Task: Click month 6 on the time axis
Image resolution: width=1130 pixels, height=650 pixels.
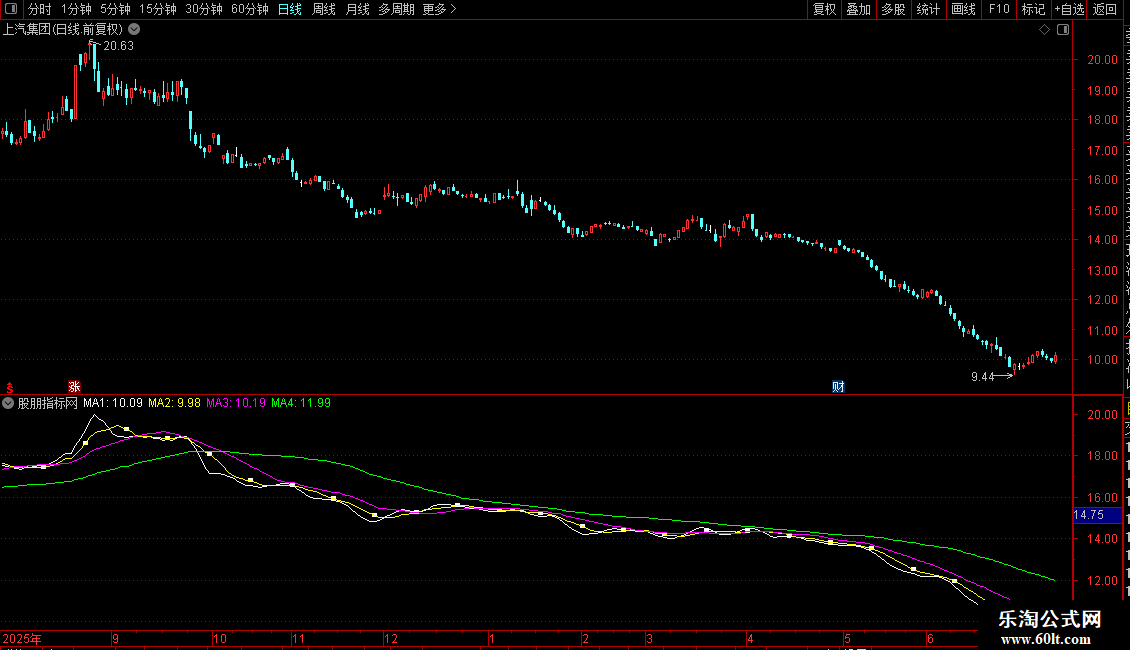Action: tap(930, 639)
